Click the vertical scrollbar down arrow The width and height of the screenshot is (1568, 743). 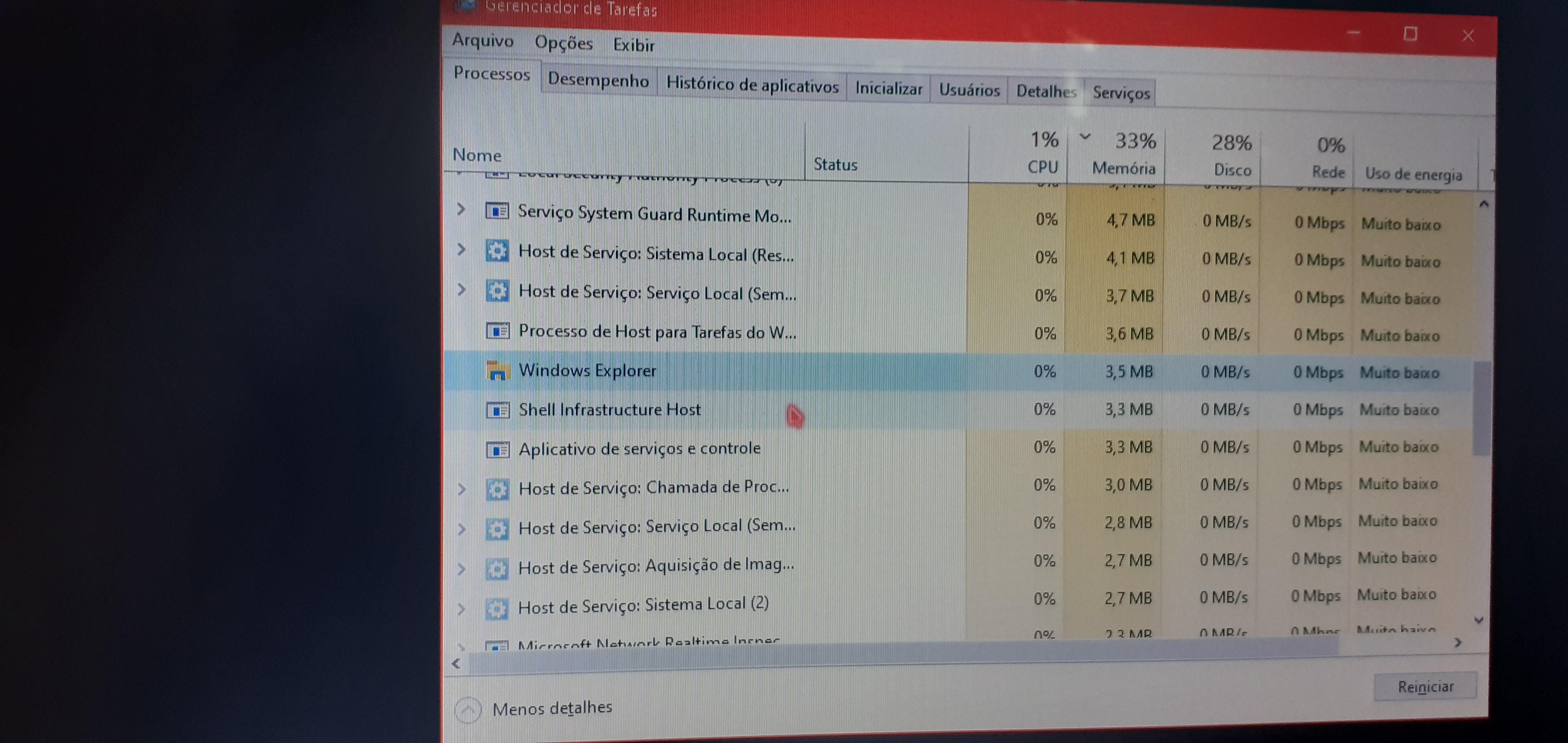(x=1478, y=621)
